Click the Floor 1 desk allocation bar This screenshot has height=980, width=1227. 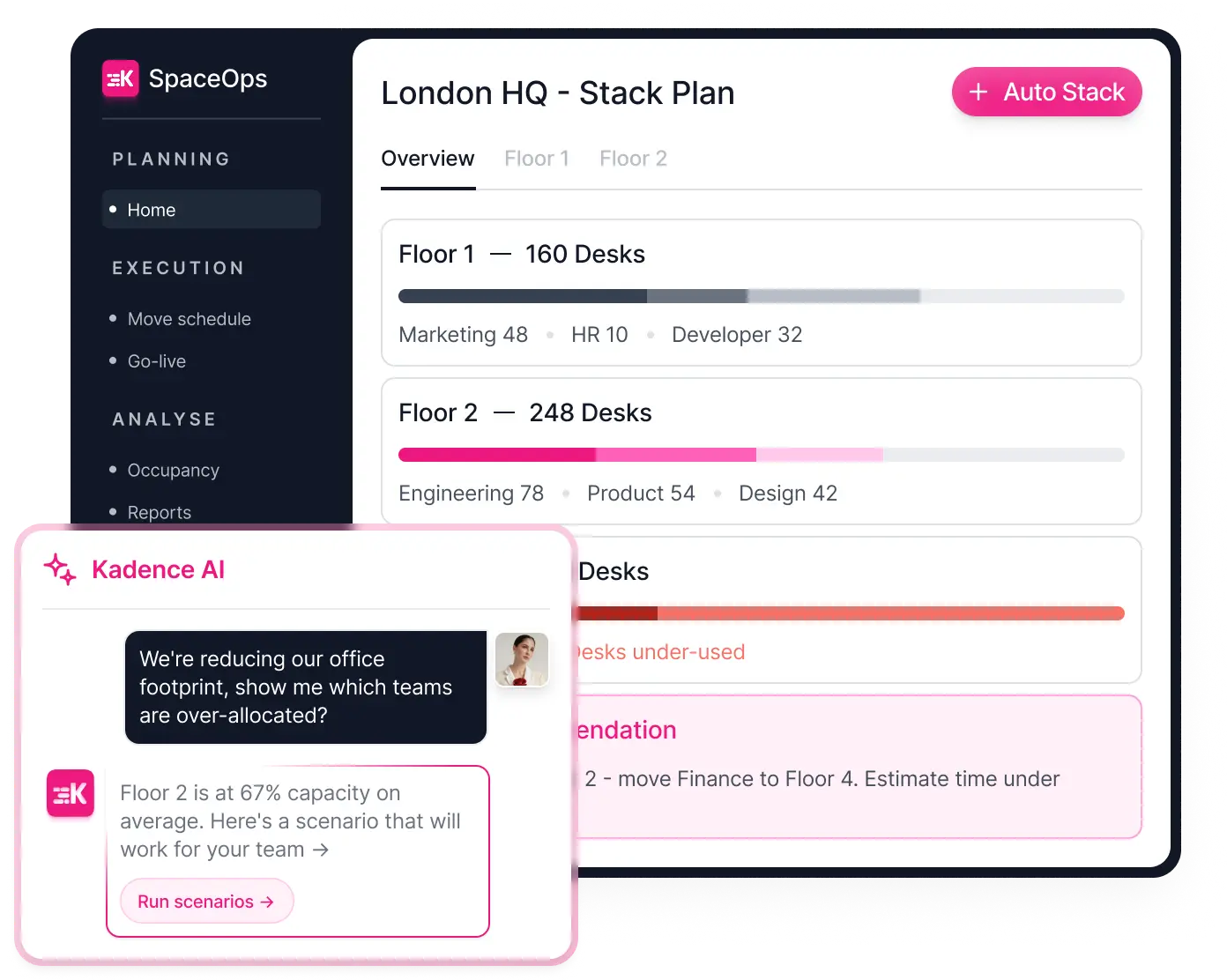click(761, 296)
